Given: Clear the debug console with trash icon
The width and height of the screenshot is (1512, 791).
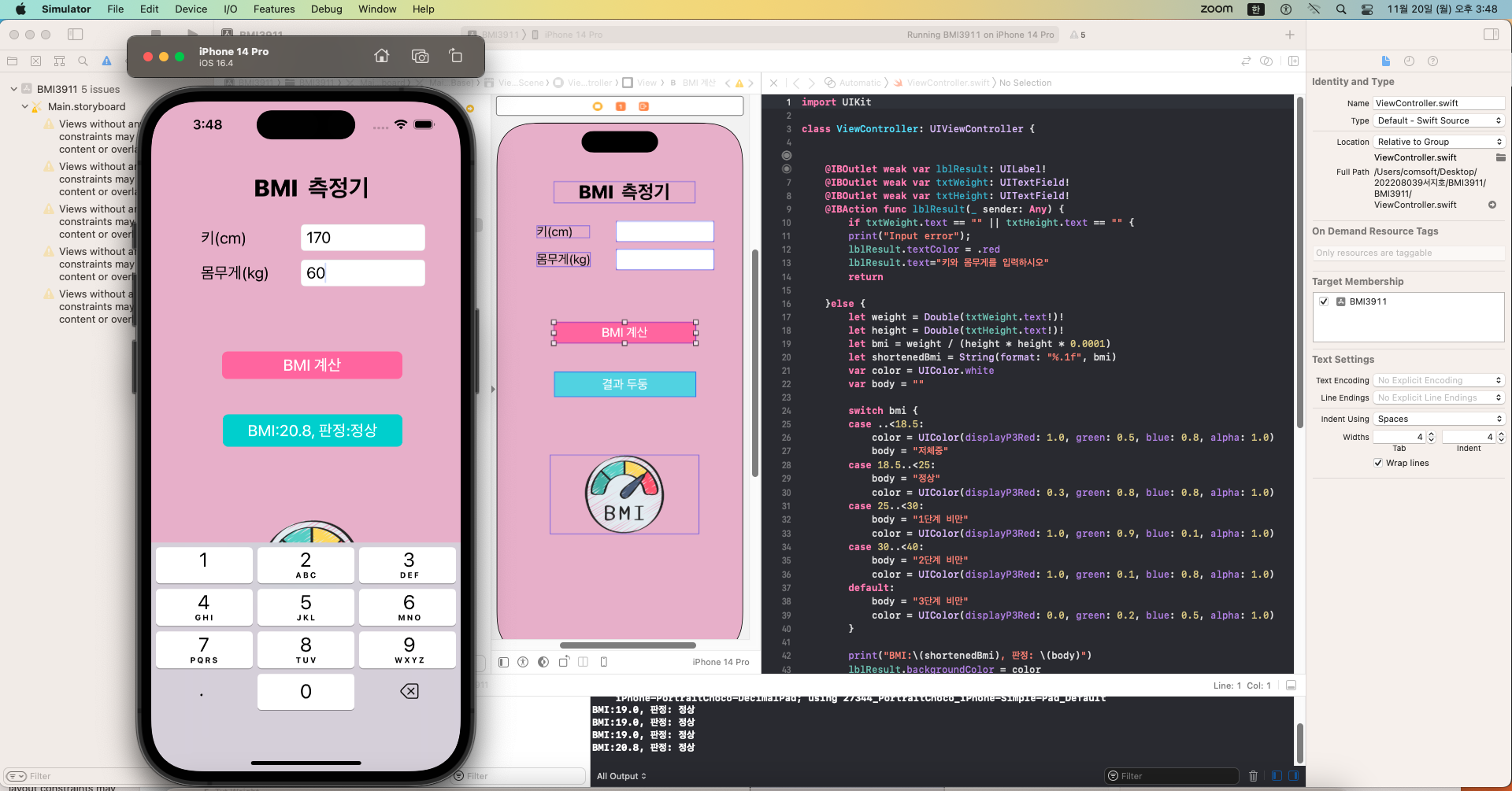Looking at the screenshot, I should point(1254,776).
